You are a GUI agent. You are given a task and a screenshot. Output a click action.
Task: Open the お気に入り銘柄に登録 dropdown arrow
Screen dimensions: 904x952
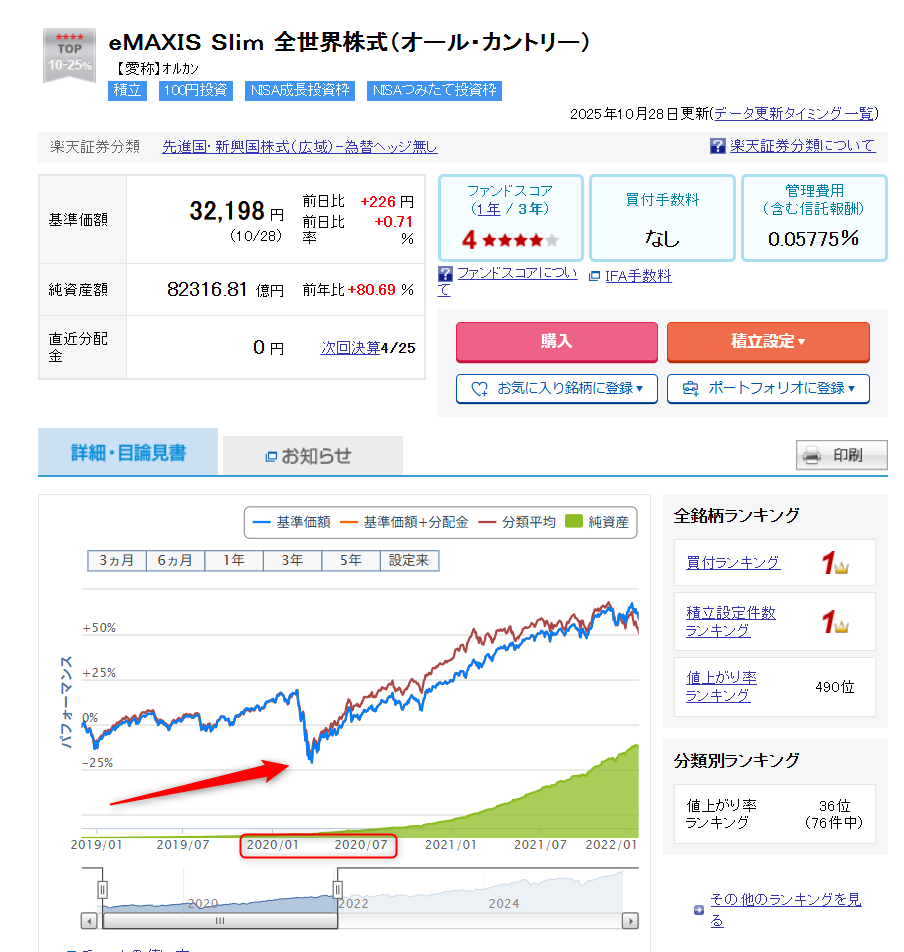[x=639, y=389]
